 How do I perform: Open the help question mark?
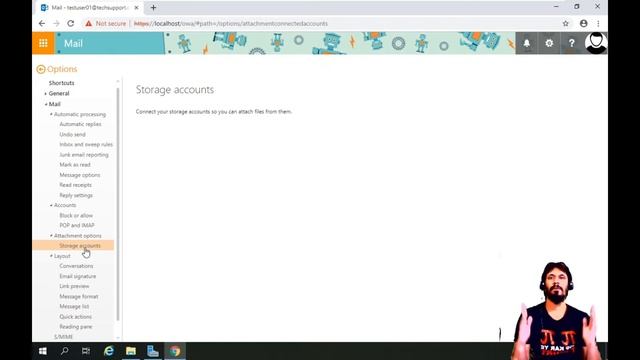(x=571, y=43)
